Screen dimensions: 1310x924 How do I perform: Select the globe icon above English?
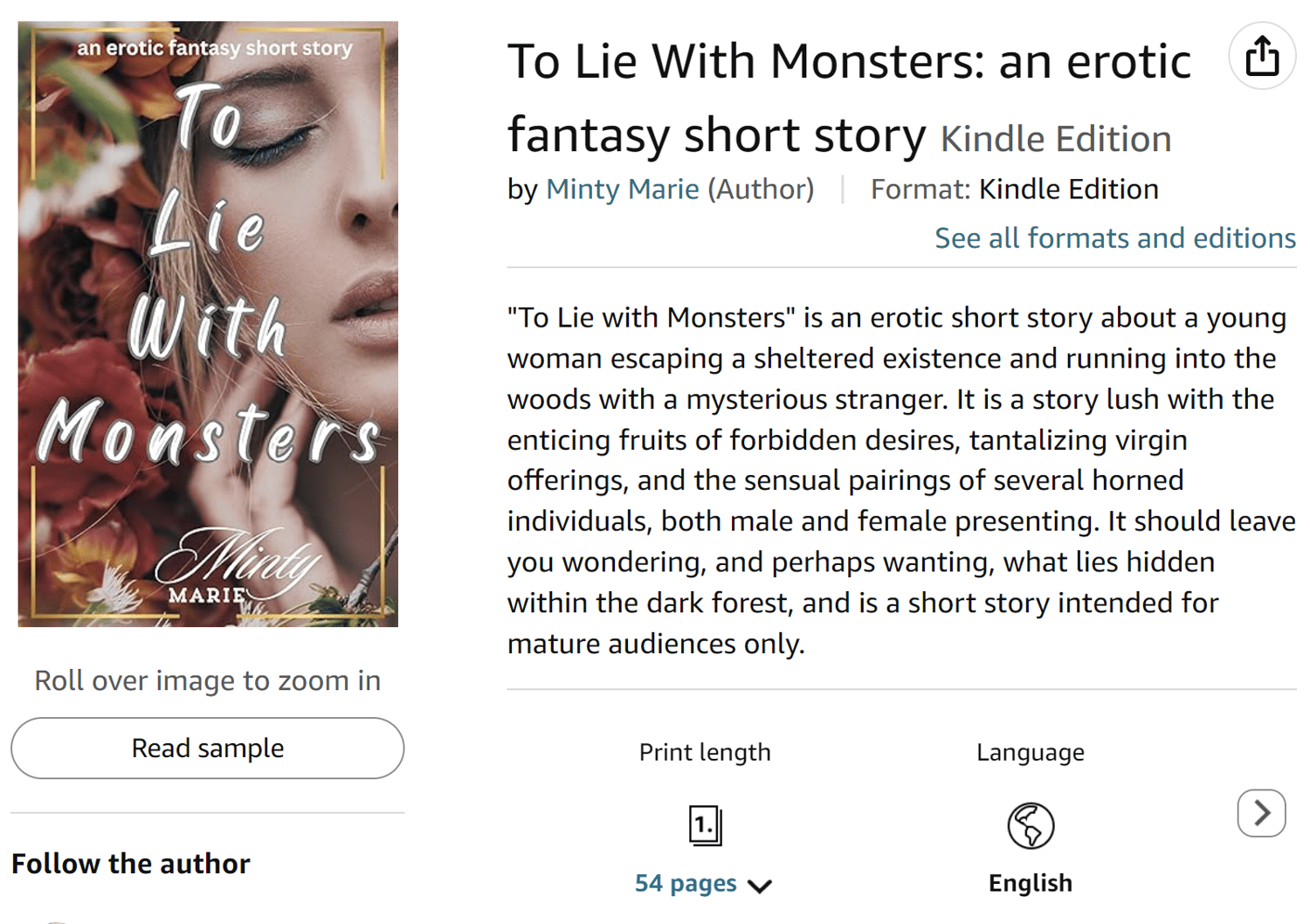(x=1031, y=824)
